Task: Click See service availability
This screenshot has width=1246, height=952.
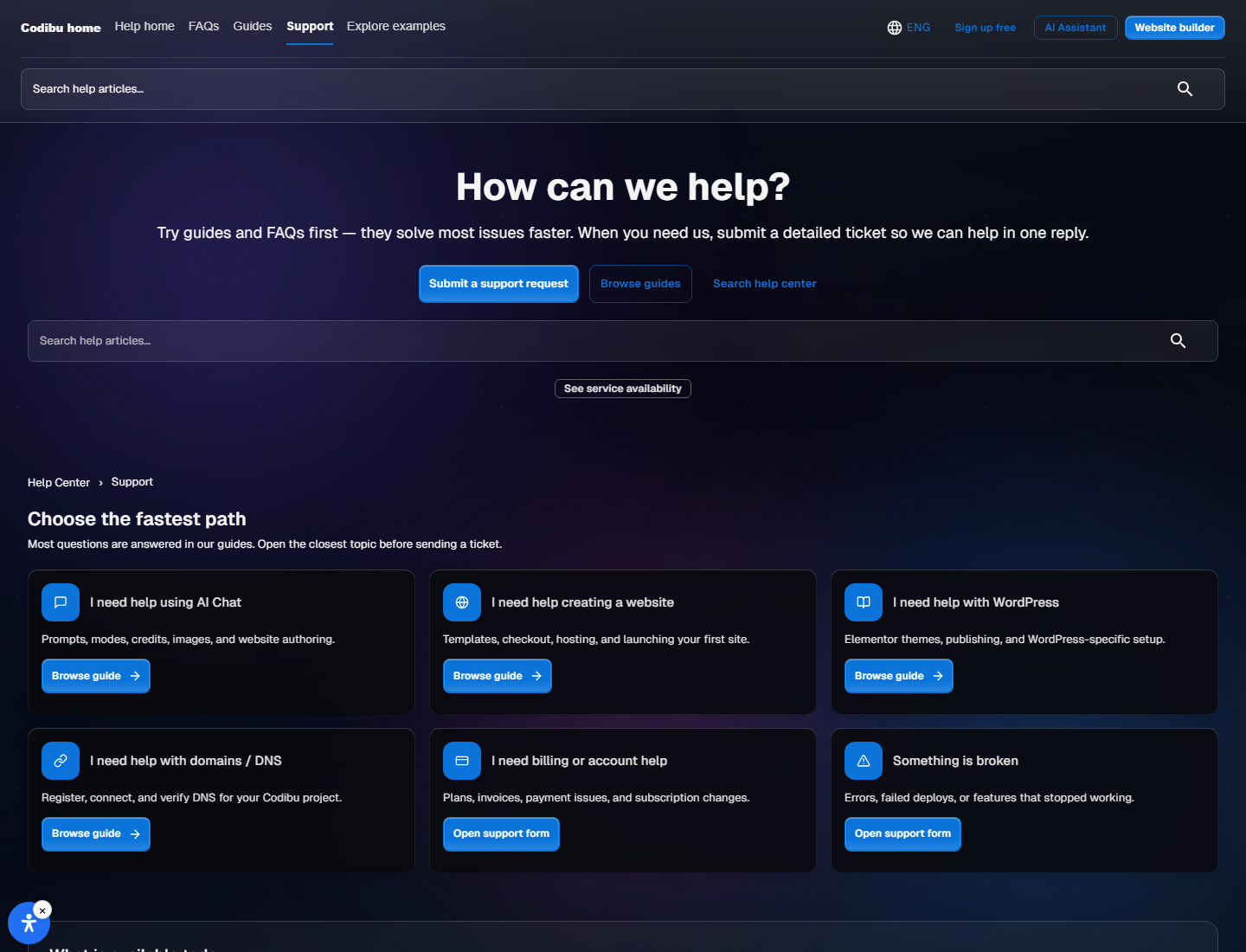Action: point(623,389)
